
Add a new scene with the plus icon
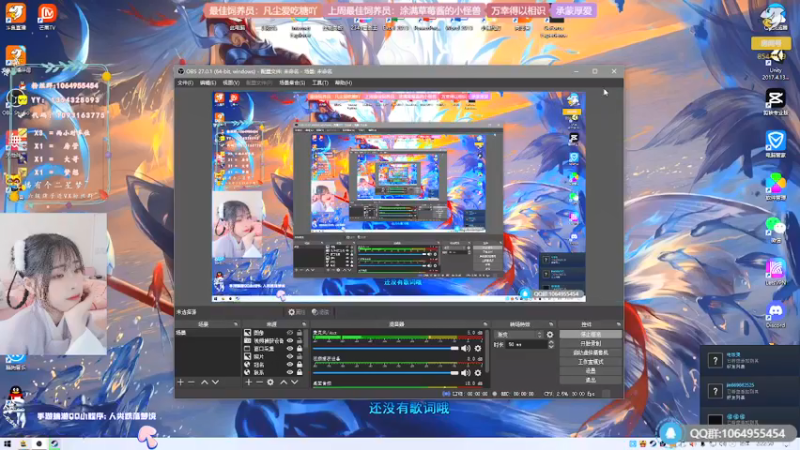[x=181, y=382]
